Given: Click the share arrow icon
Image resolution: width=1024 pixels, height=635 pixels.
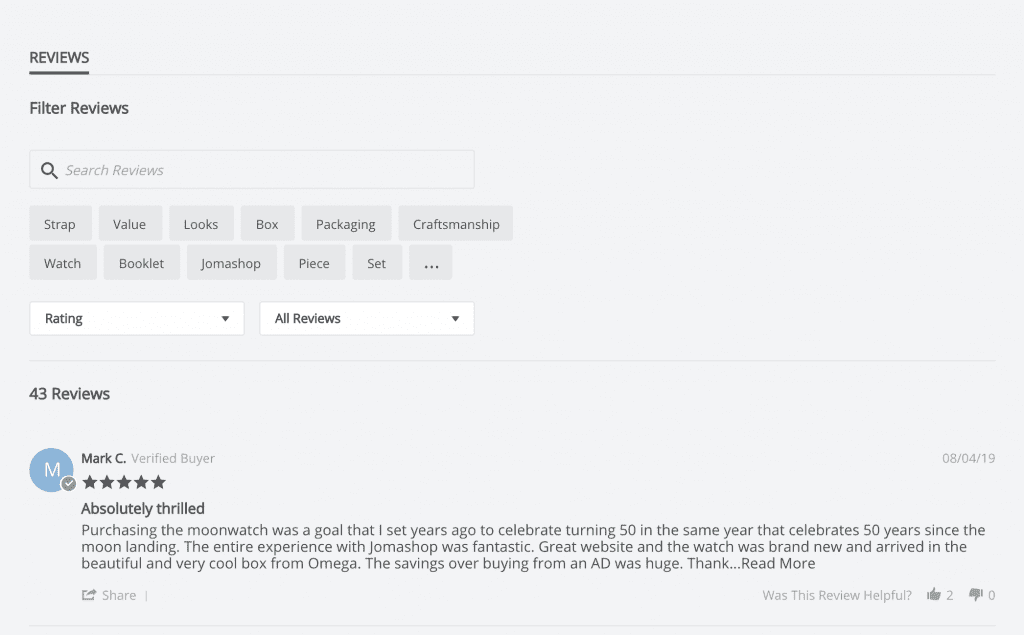Looking at the screenshot, I should [x=88, y=594].
